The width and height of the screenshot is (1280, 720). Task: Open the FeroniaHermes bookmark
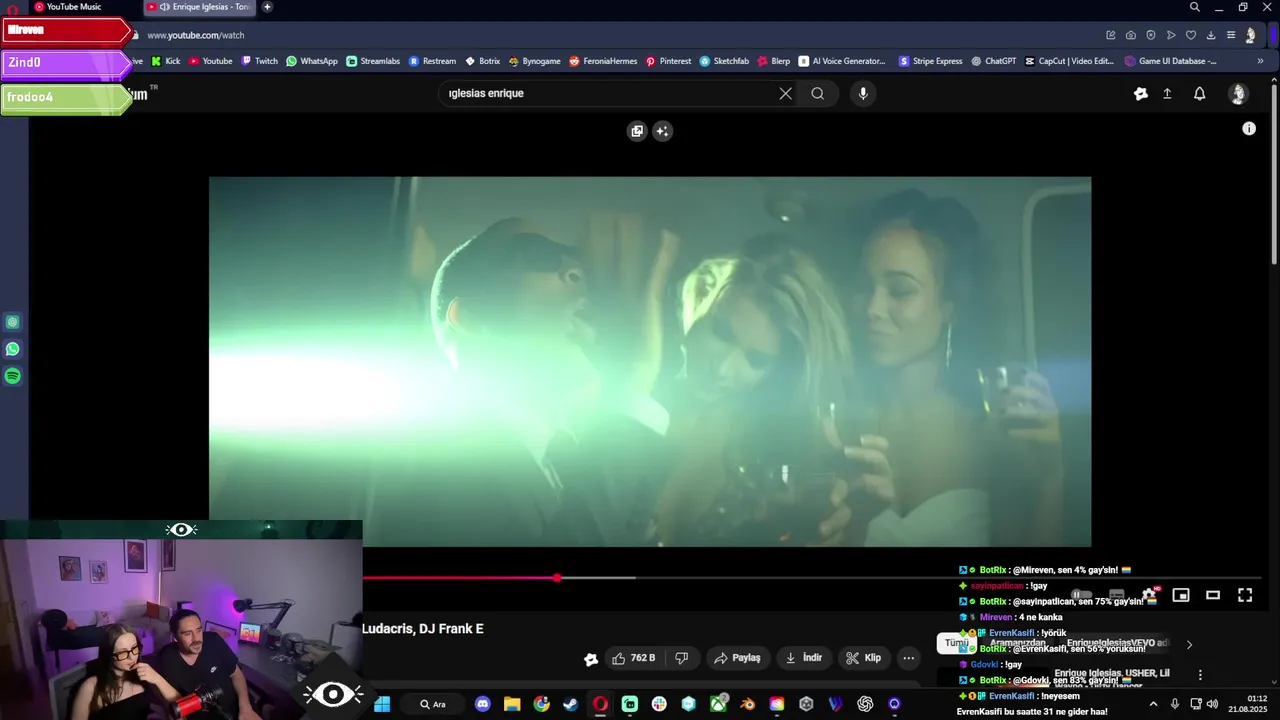click(x=603, y=61)
